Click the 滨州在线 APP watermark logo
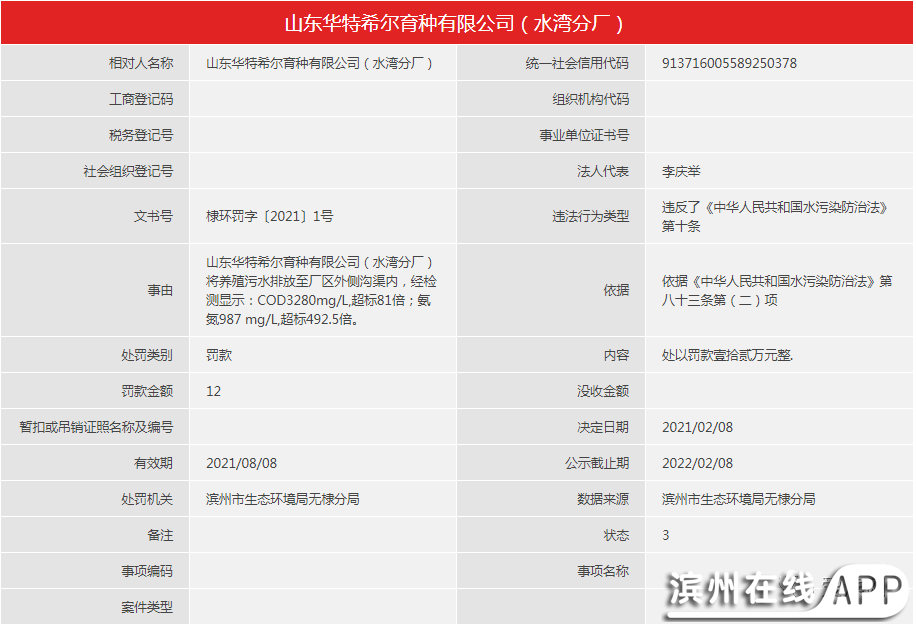This screenshot has width=916, height=627. click(x=788, y=591)
